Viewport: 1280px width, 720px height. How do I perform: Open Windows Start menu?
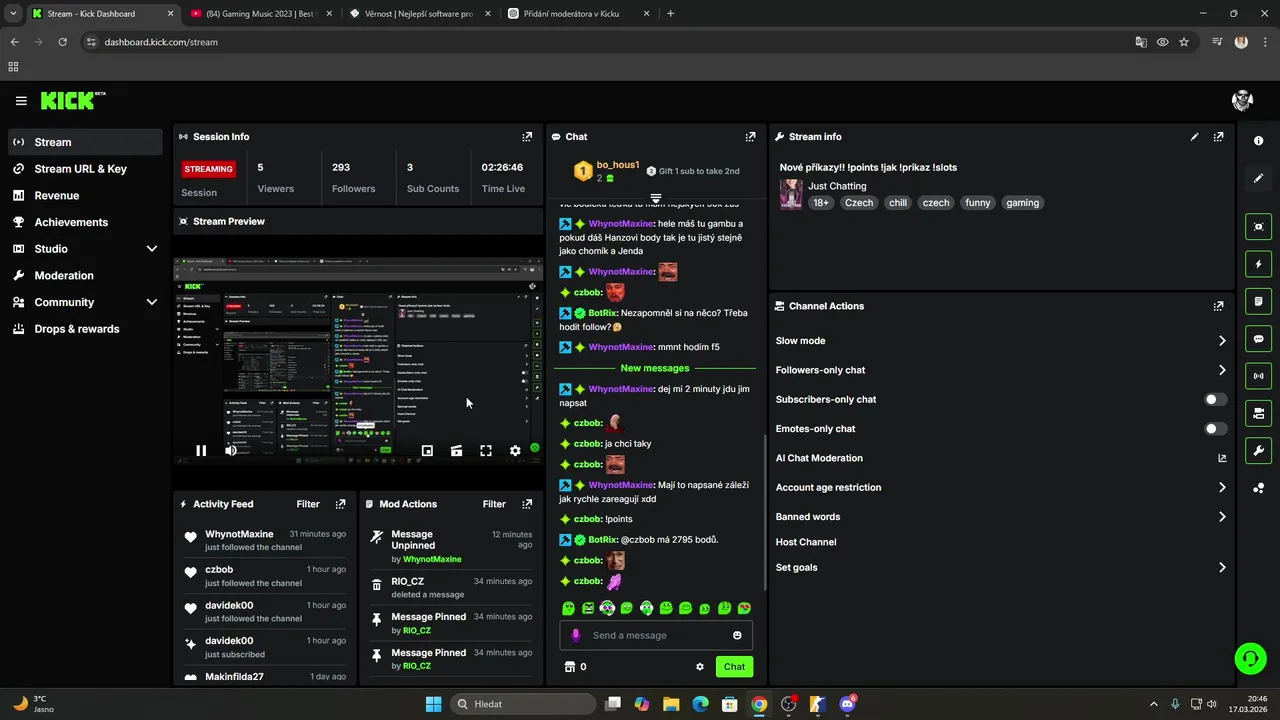pyautogui.click(x=433, y=704)
